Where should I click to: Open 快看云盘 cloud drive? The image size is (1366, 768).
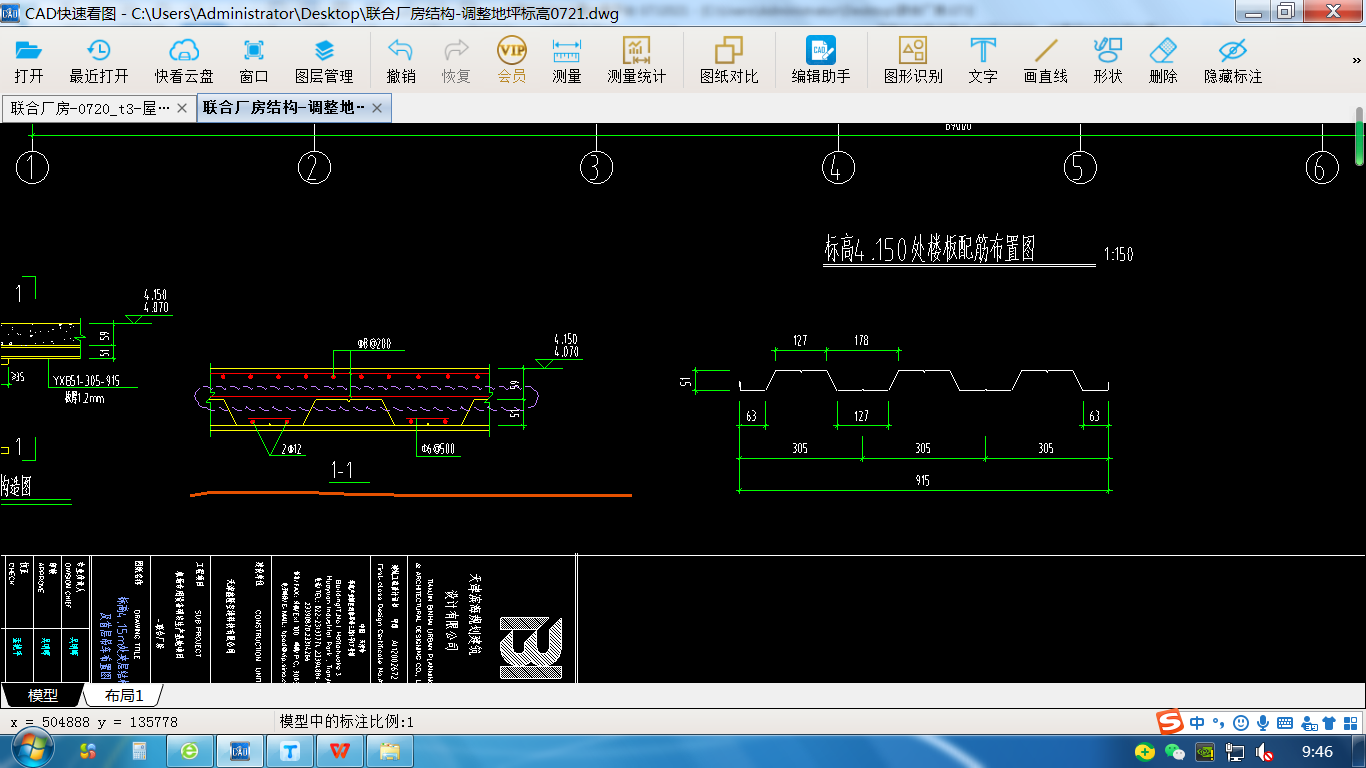click(x=184, y=60)
